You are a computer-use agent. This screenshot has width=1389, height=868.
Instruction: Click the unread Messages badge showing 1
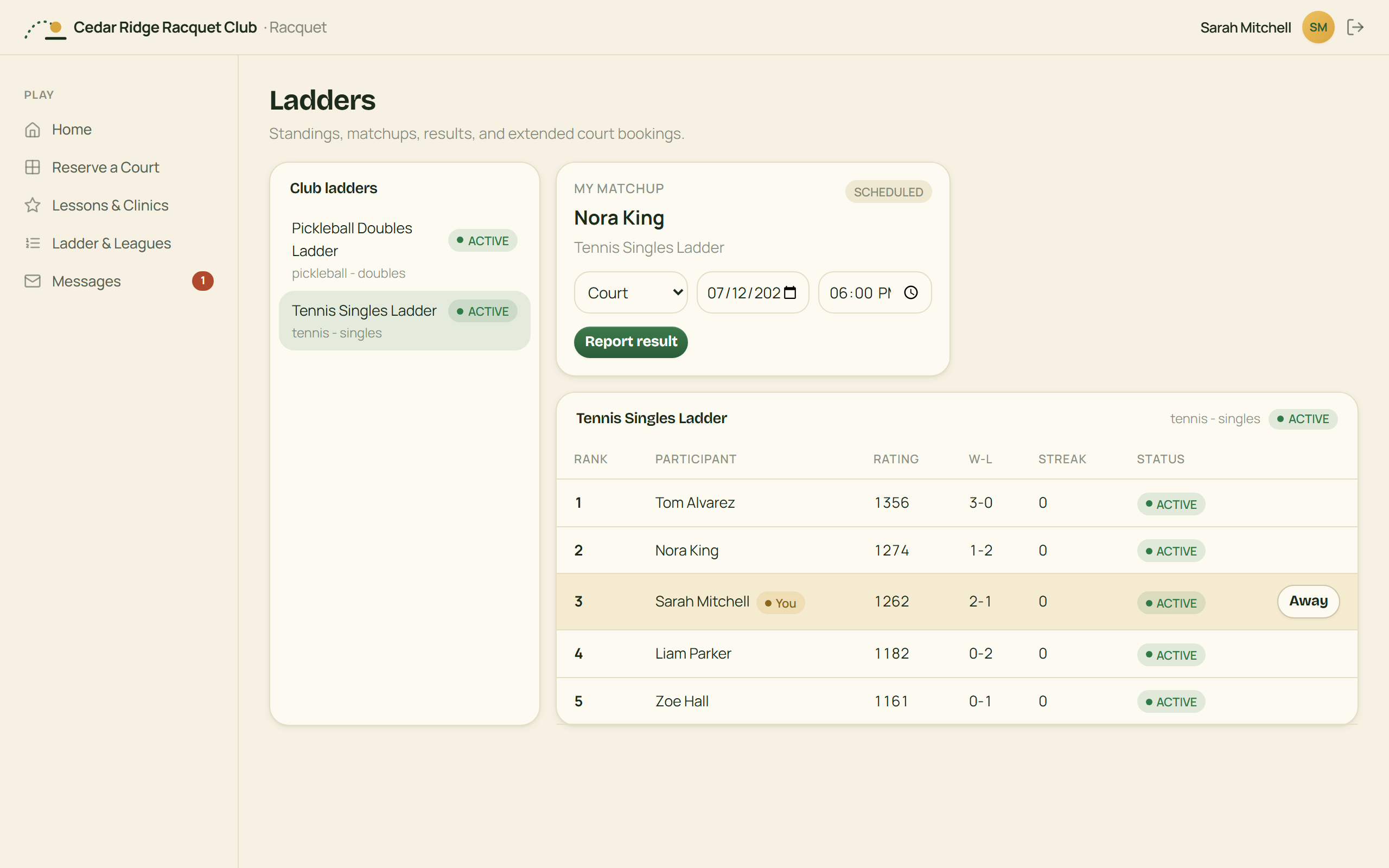click(202, 280)
